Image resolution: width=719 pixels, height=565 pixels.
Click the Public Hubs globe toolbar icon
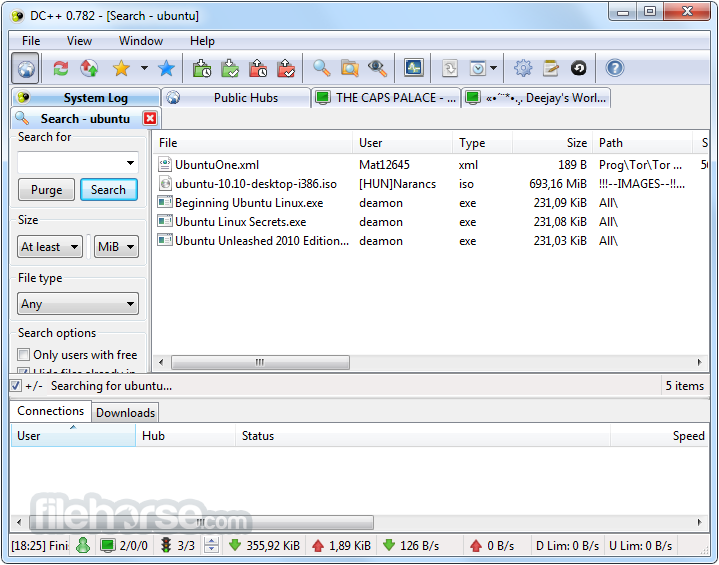click(x=26, y=68)
